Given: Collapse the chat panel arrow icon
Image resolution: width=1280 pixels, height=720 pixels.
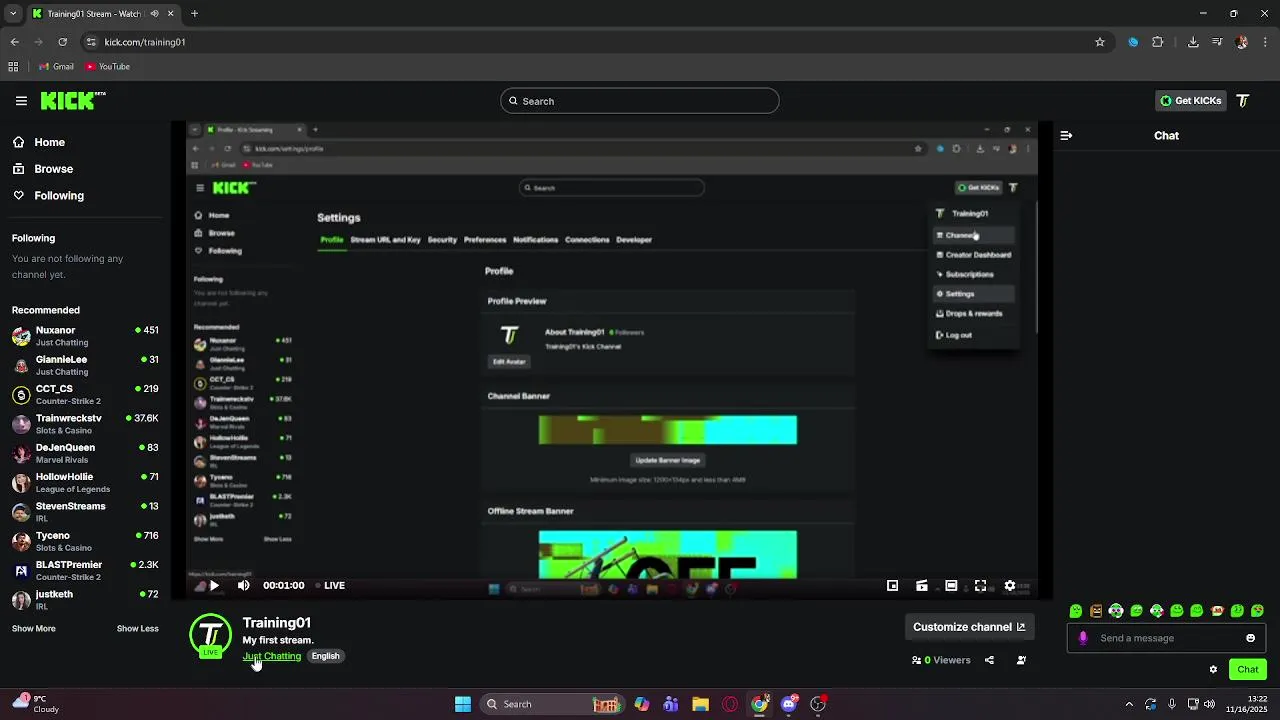Looking at the screenshot, I should pos(1066,135).
